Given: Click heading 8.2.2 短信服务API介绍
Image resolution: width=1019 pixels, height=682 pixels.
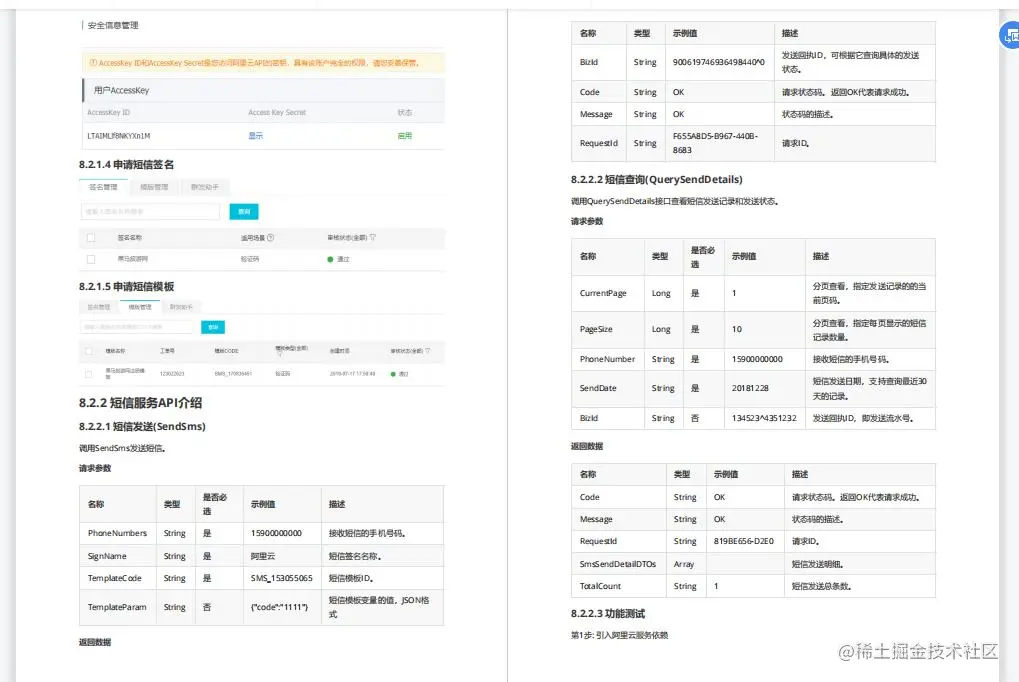Looking at the screenshot, I should click(140, 402).
